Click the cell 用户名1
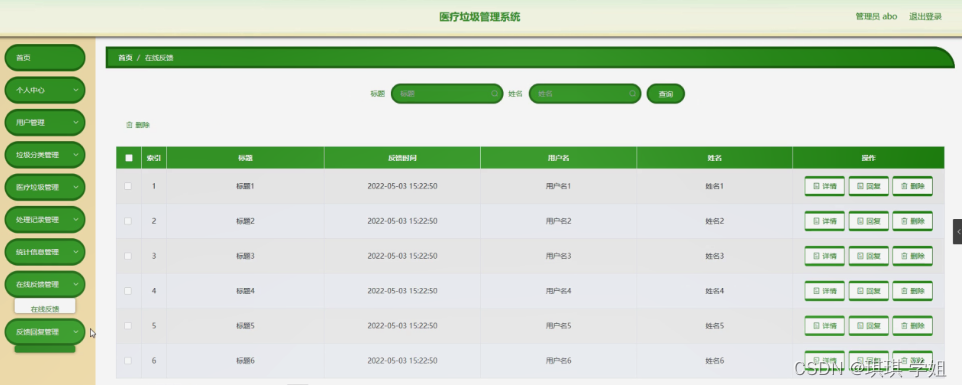Viewport: 962px width, 387px height. point(558,186)
